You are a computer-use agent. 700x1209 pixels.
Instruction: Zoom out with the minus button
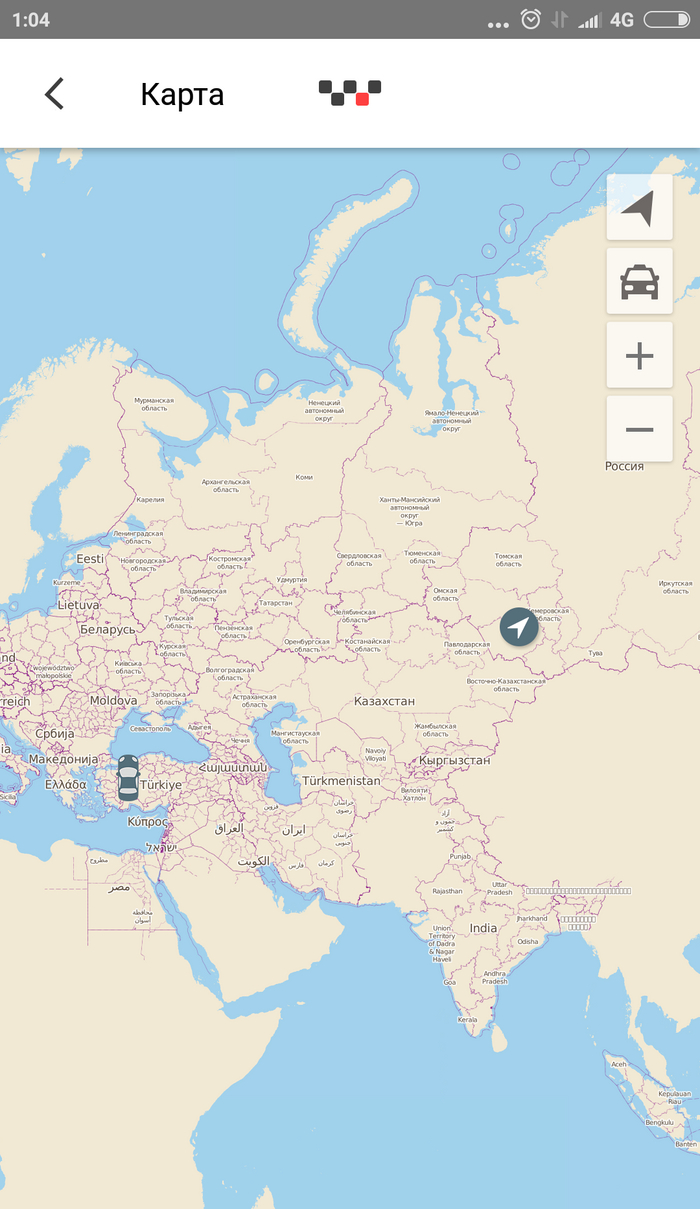coord(639,429)
